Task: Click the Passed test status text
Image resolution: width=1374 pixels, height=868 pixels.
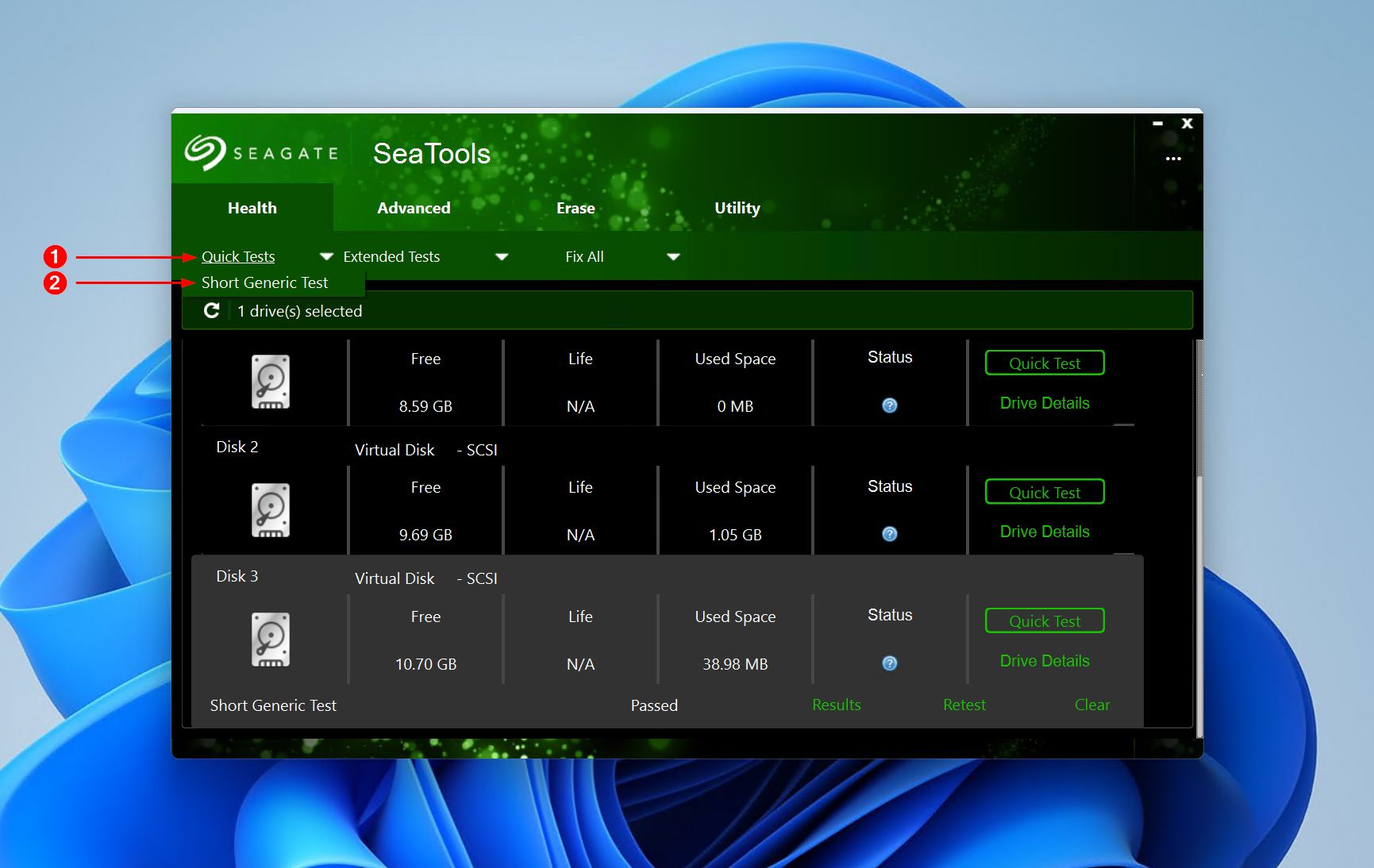Action: (x=654, y=705)
